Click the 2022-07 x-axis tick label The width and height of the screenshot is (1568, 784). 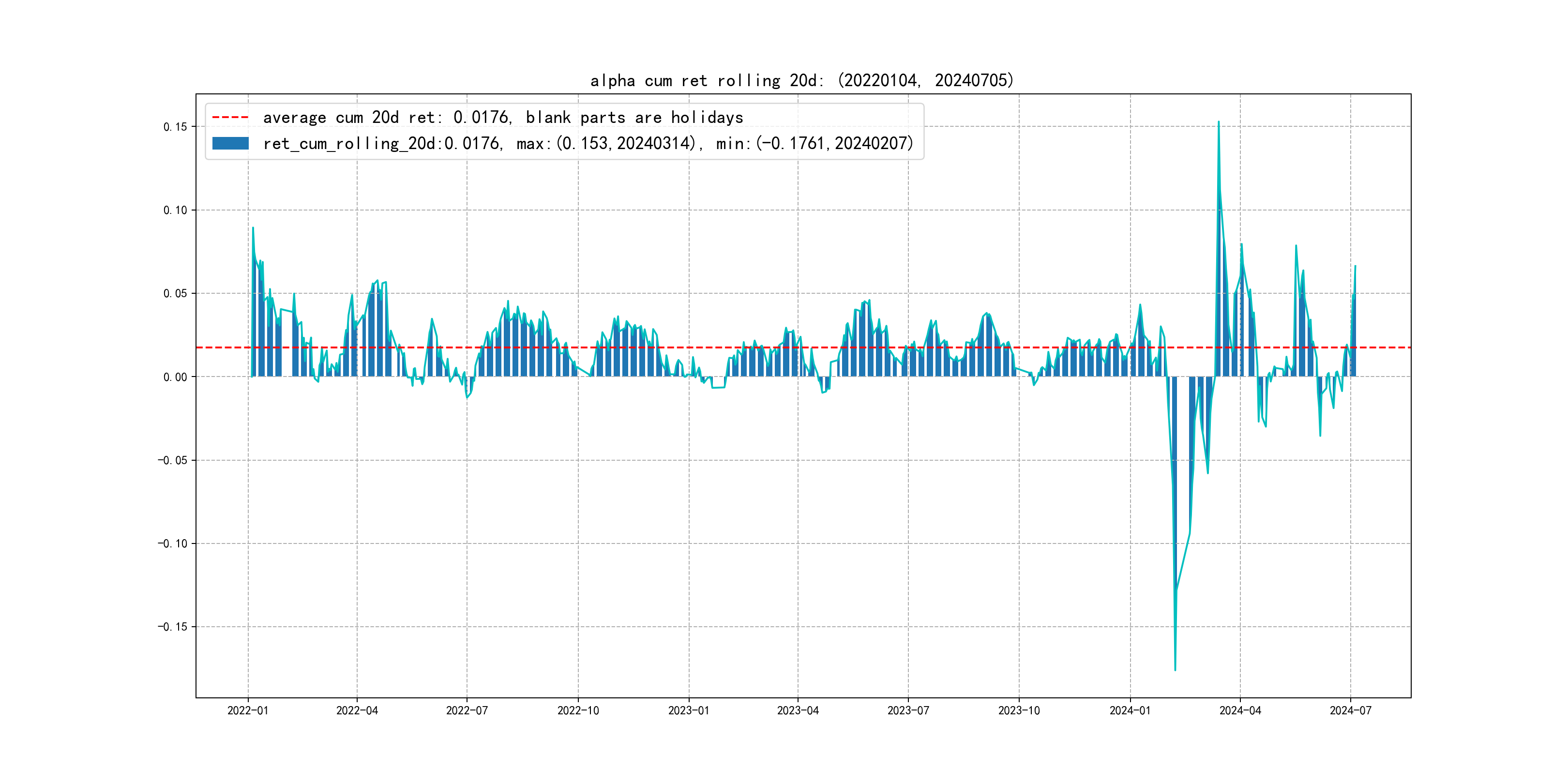(467, 710)
